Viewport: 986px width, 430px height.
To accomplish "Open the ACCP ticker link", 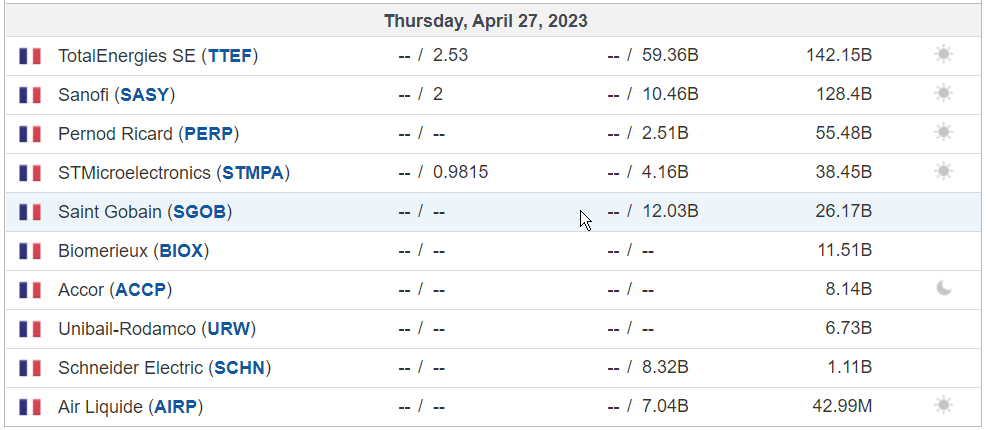I will (141, 290).
